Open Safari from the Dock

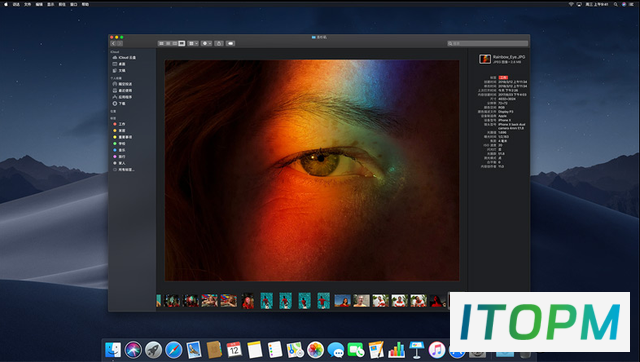[x=173, y=350]
